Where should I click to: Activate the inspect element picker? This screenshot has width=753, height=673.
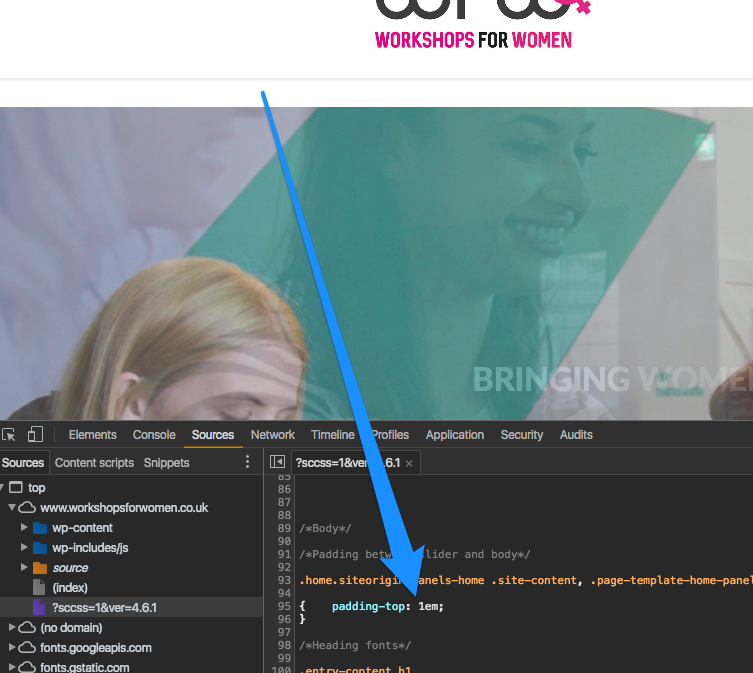9,435
